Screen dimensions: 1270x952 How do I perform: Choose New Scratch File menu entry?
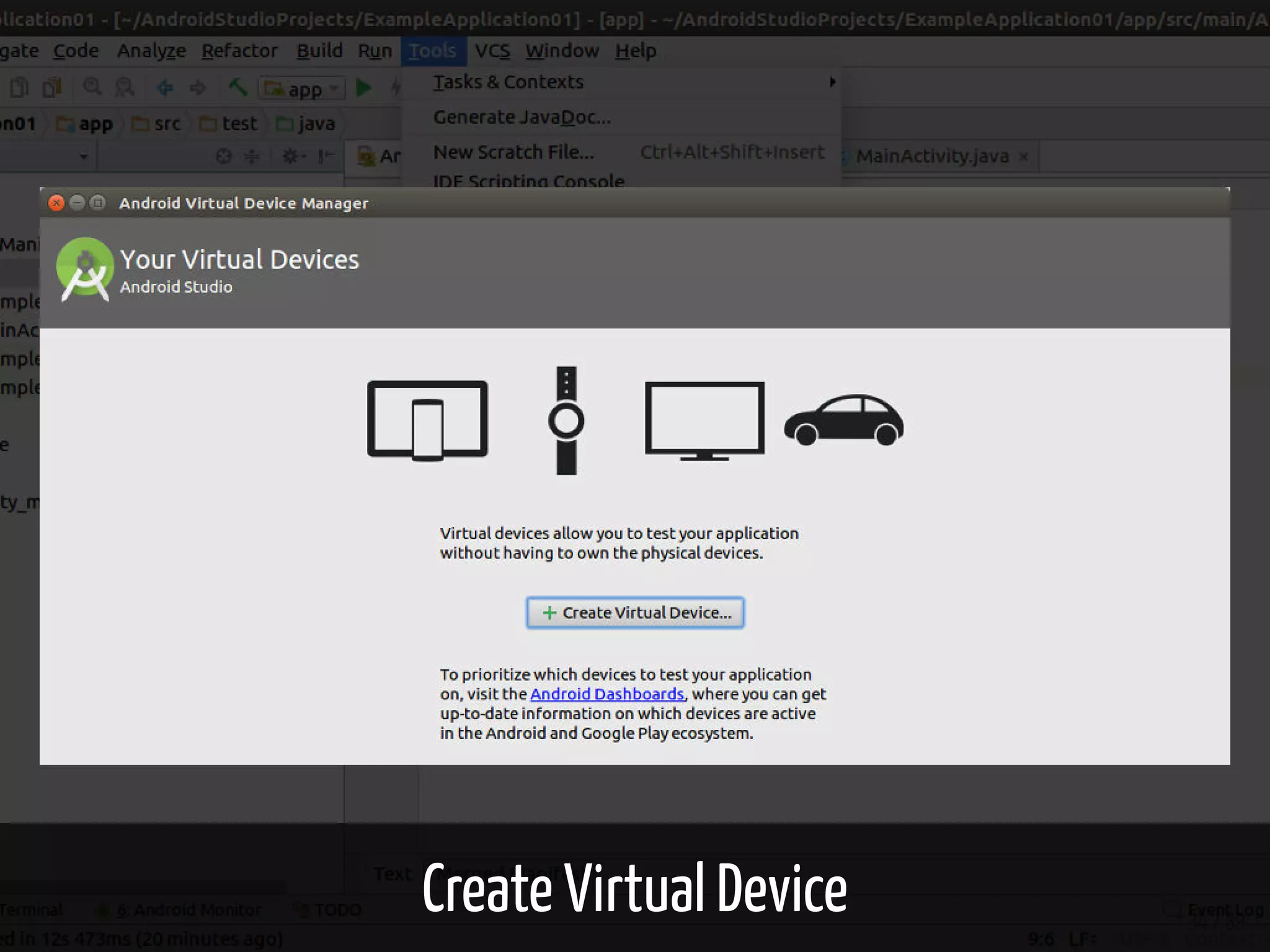(x=621, y=152)
